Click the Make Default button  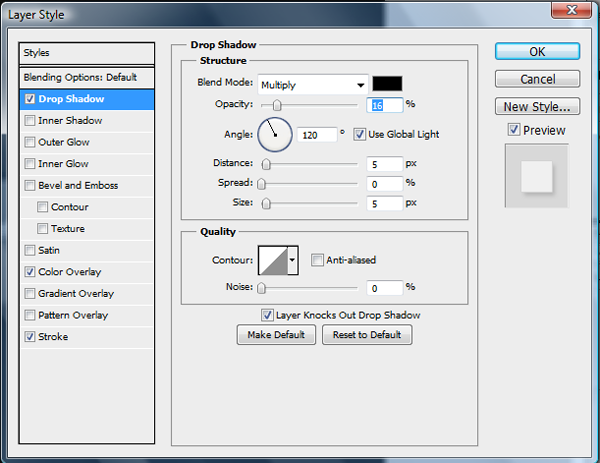tap(276, 335)
